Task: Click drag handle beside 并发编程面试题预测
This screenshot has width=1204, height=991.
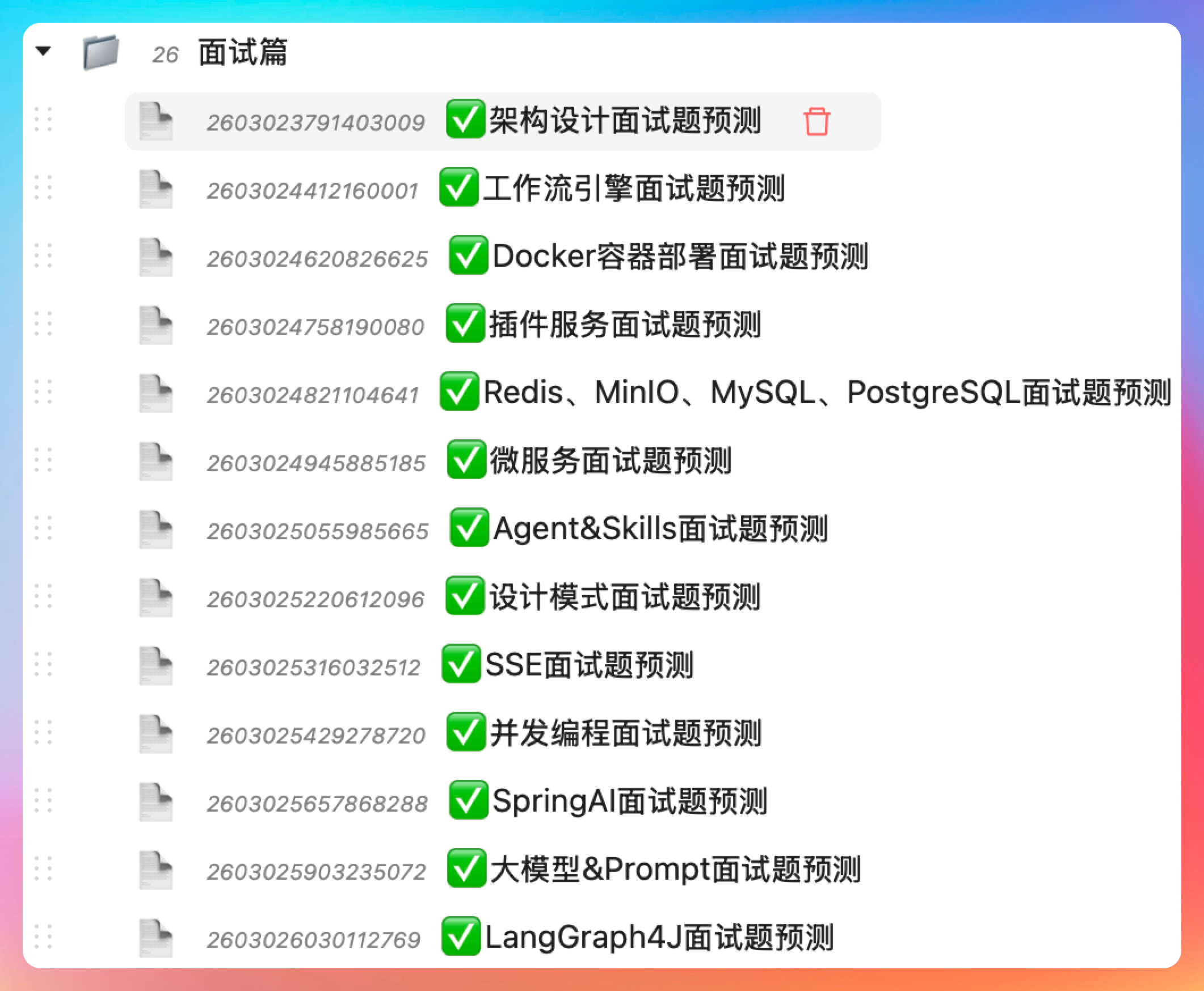Action: [x=43, y=732]
